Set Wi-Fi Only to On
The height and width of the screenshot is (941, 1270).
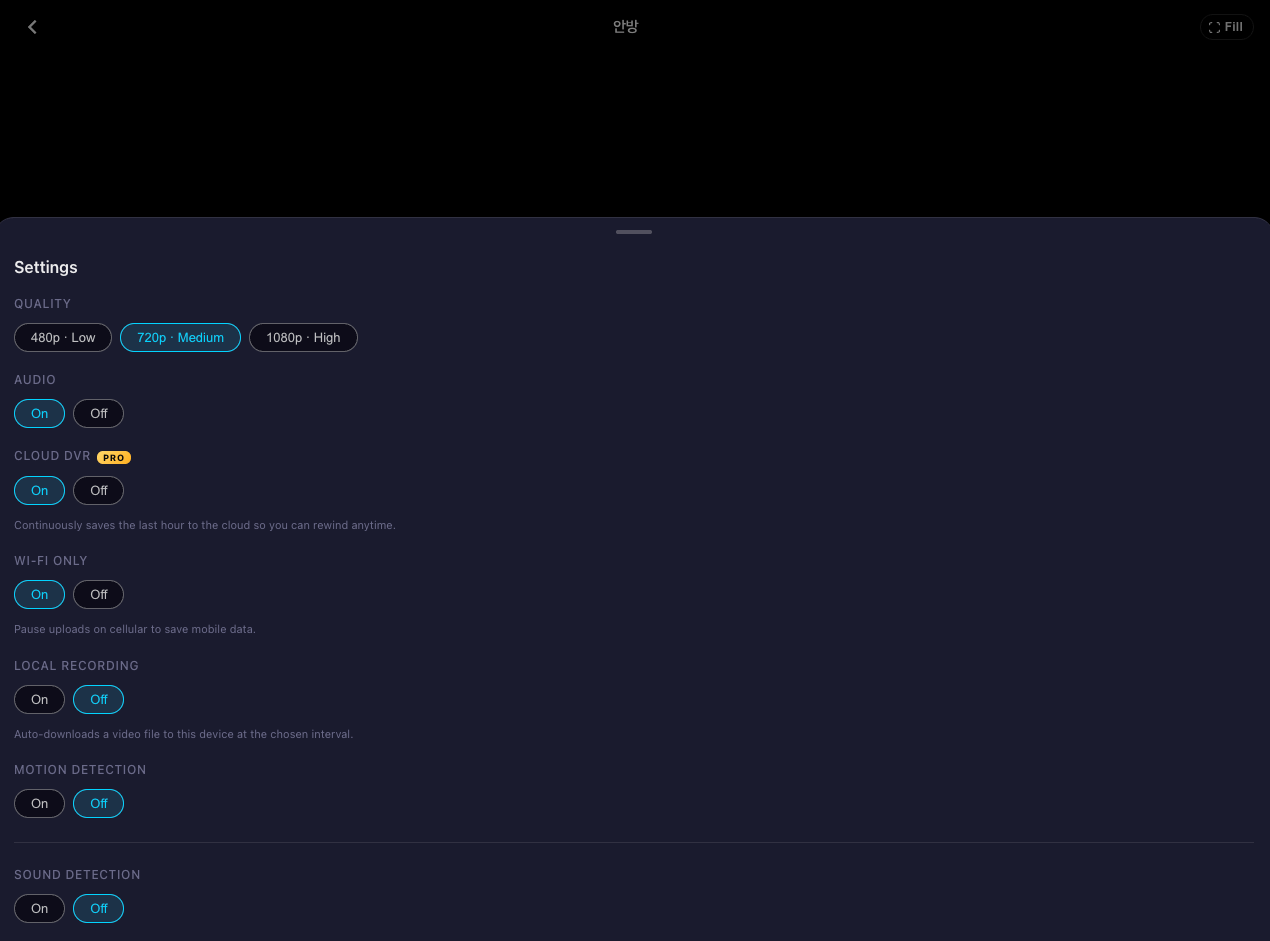click(39, 595)
